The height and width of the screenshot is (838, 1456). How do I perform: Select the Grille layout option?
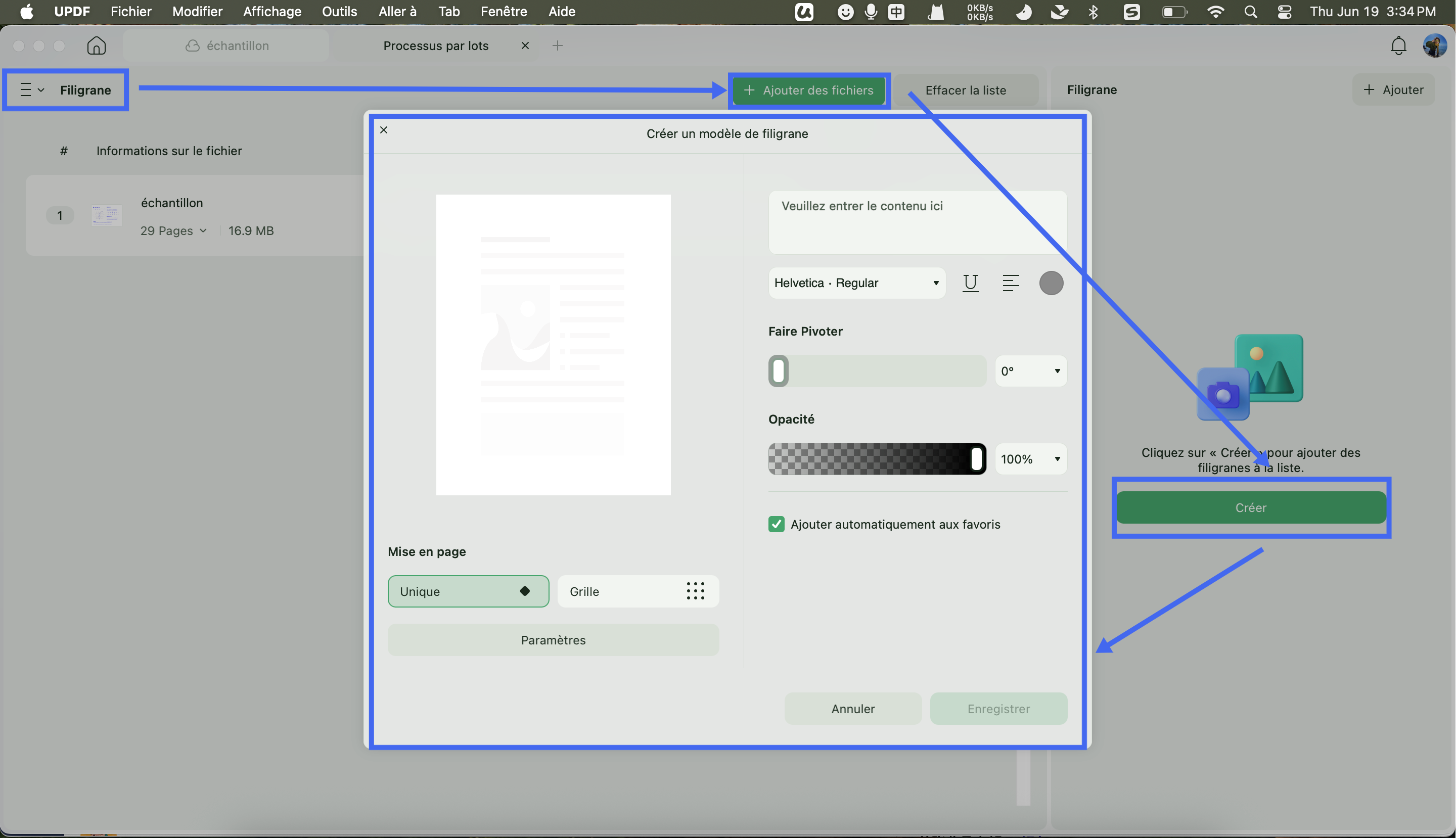click(x=638, y=591)
